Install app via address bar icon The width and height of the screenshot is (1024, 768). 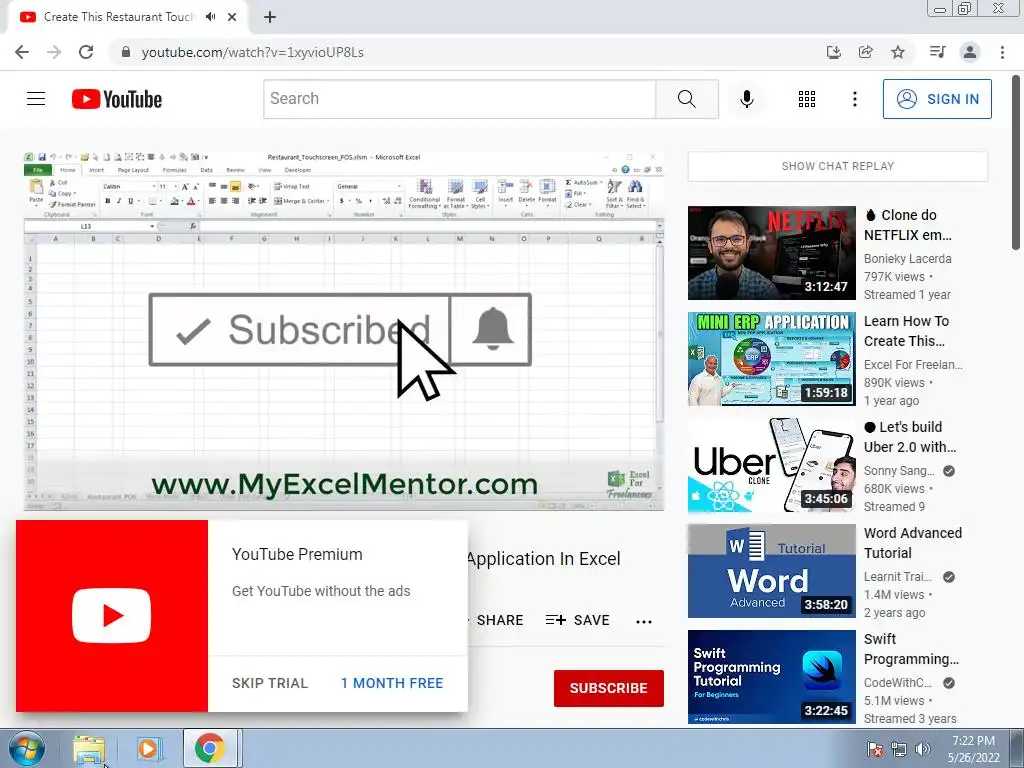point(833,52)
